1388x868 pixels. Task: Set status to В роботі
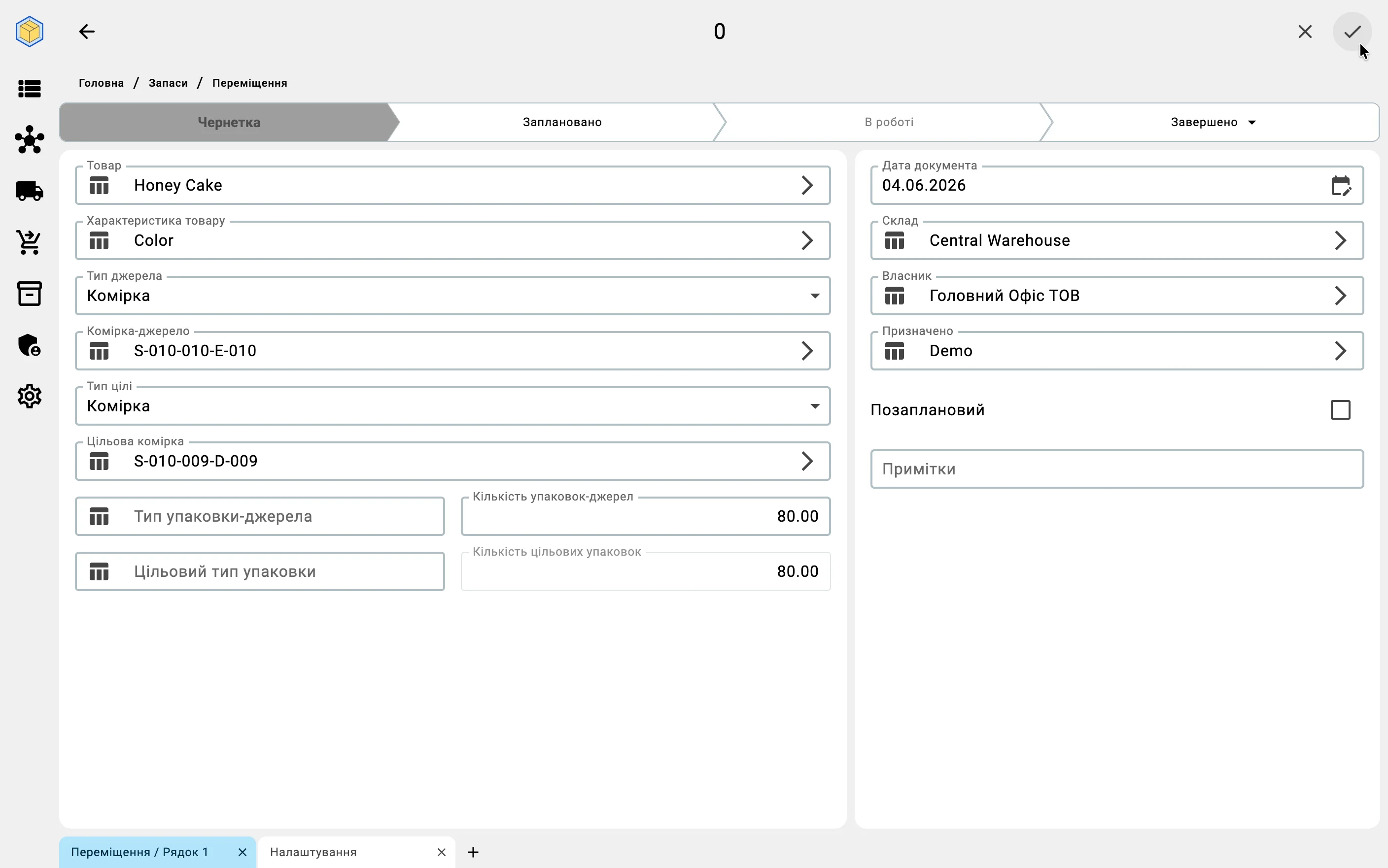pyautogui.click(x=889, y=122)
